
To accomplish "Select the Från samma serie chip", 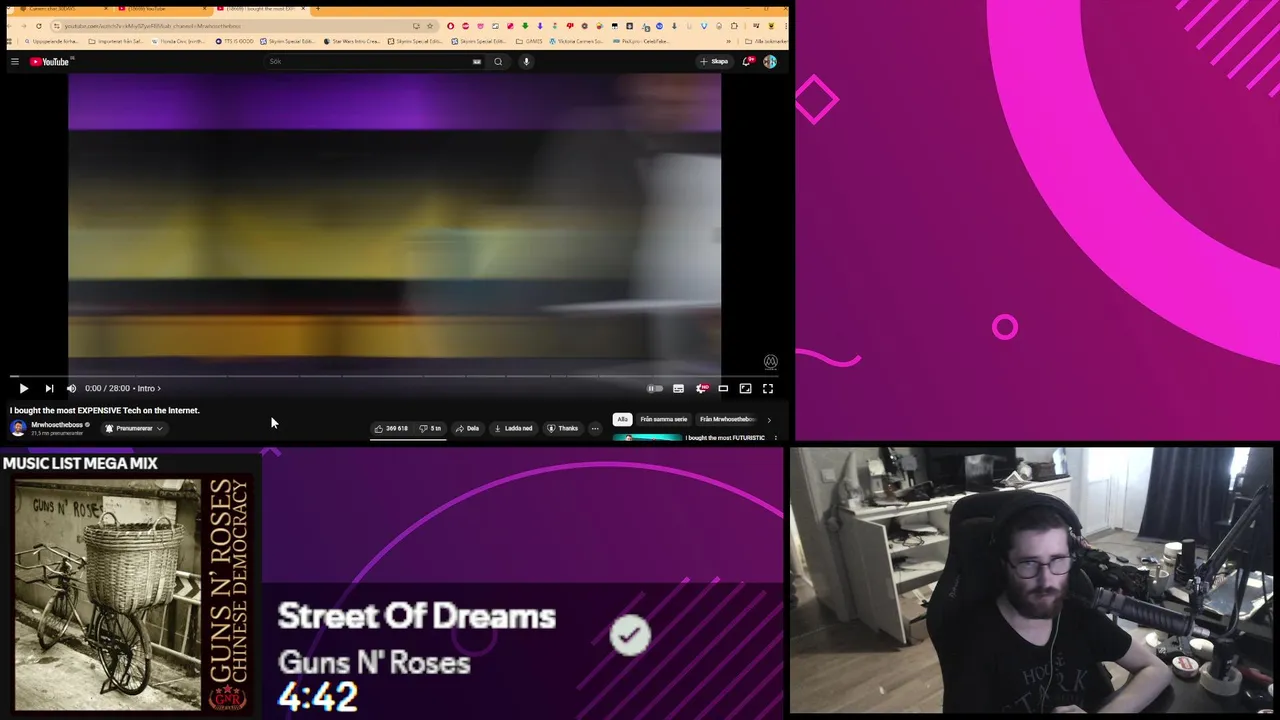I will pos(664,419).
